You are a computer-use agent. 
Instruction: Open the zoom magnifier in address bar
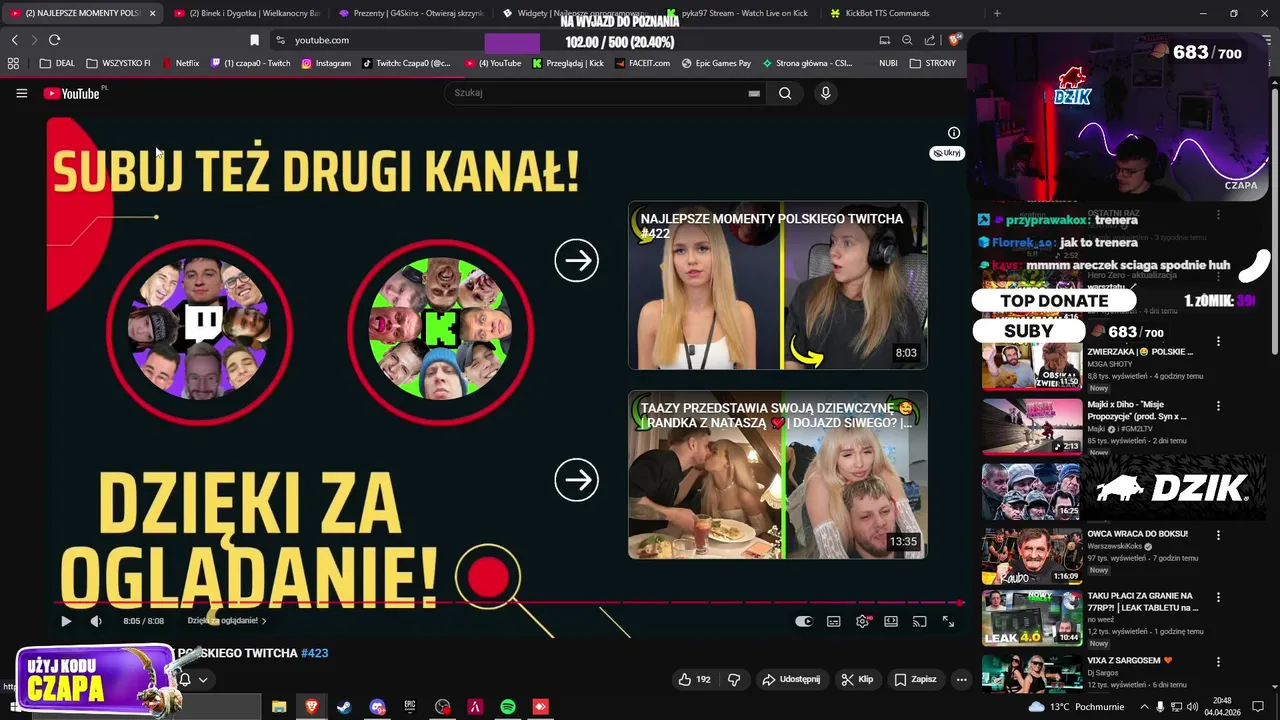(907, 40)
